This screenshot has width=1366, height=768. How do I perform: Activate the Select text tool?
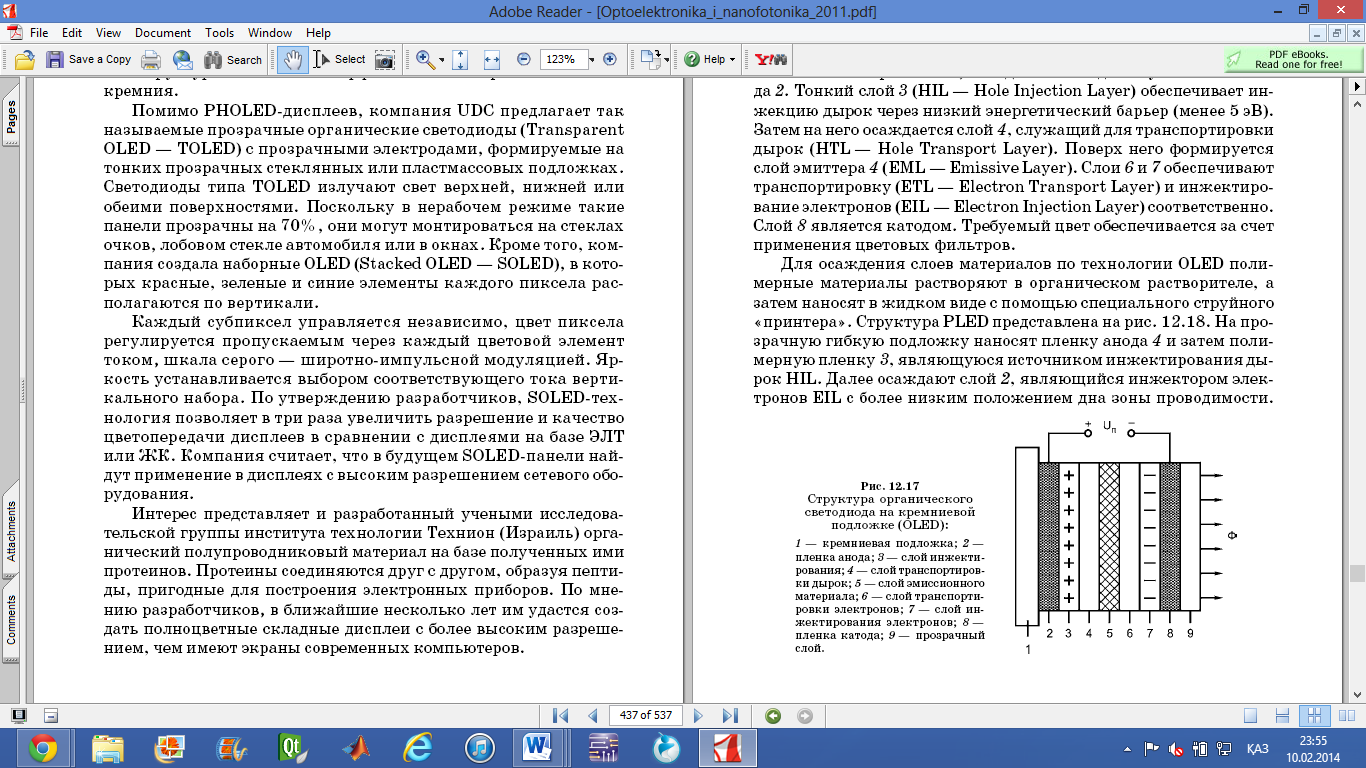point(340,59)
